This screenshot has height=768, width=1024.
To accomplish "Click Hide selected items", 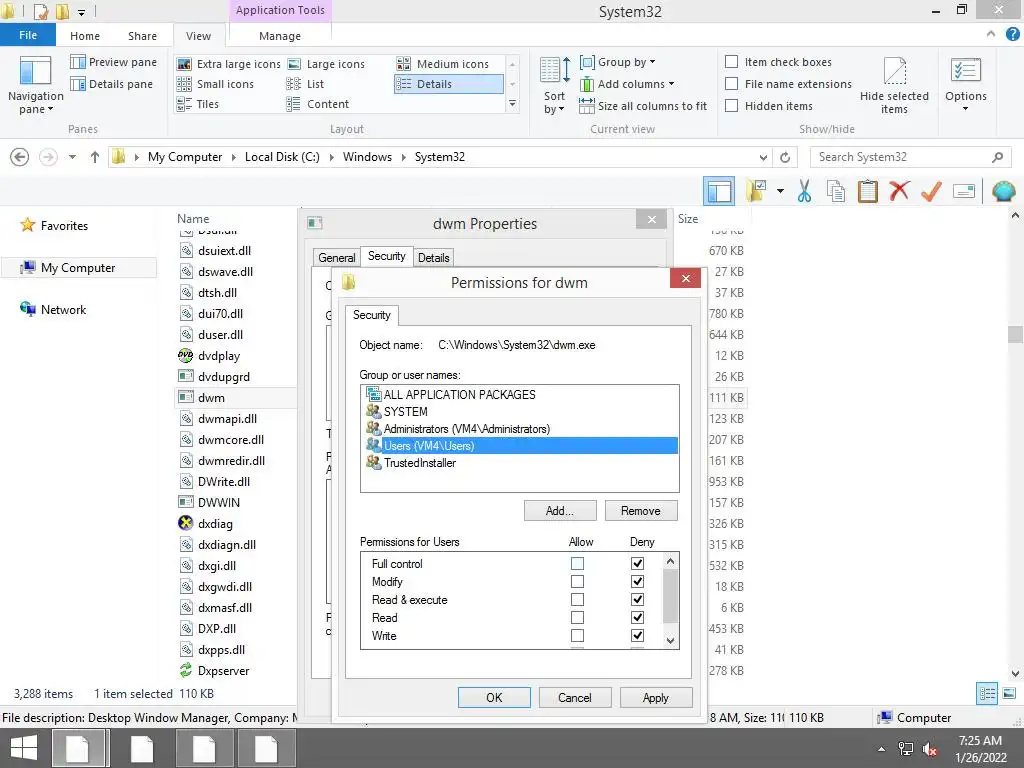I will click(894, 86).
